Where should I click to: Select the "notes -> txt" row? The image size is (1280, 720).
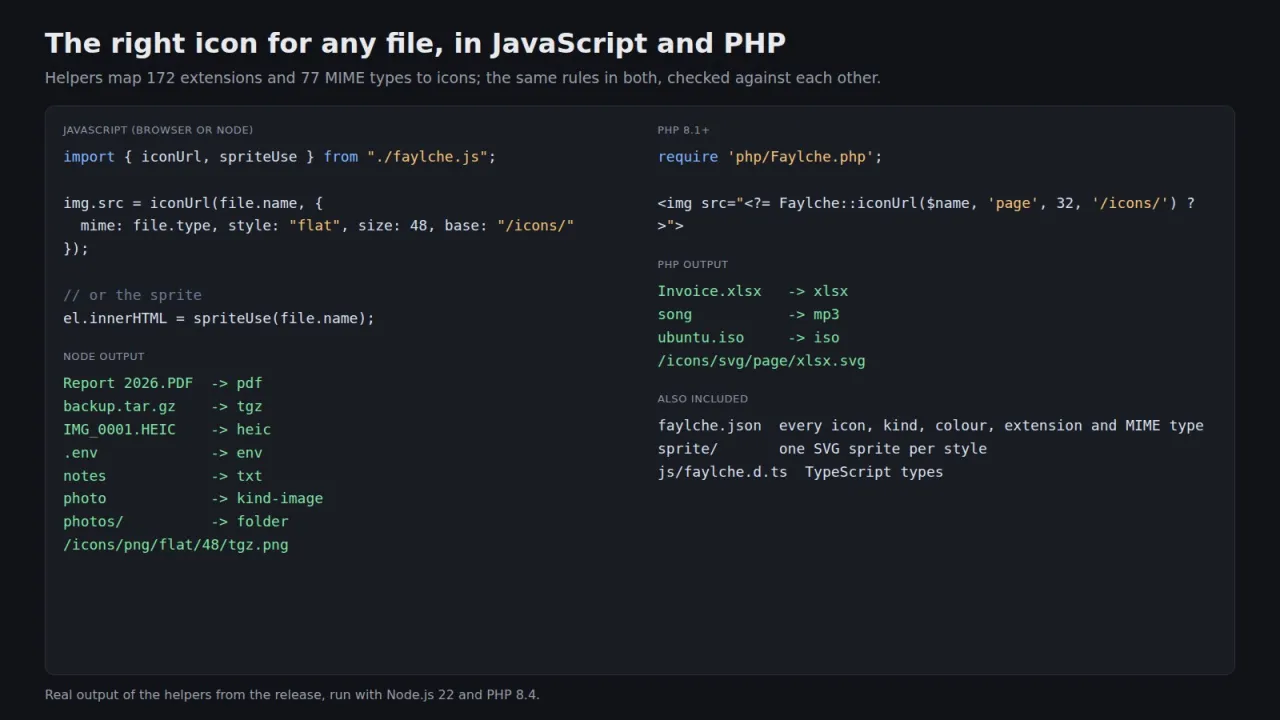point(163,476)
